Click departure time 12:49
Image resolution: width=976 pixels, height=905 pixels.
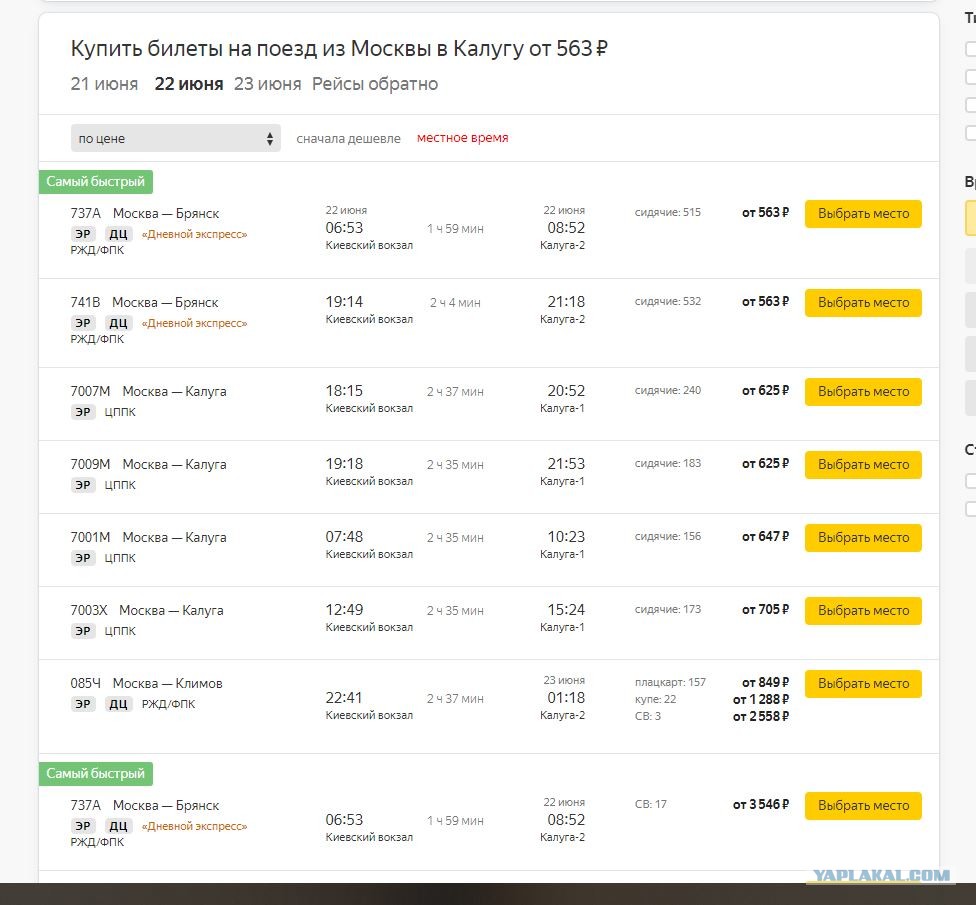click(x=344, y=610)
